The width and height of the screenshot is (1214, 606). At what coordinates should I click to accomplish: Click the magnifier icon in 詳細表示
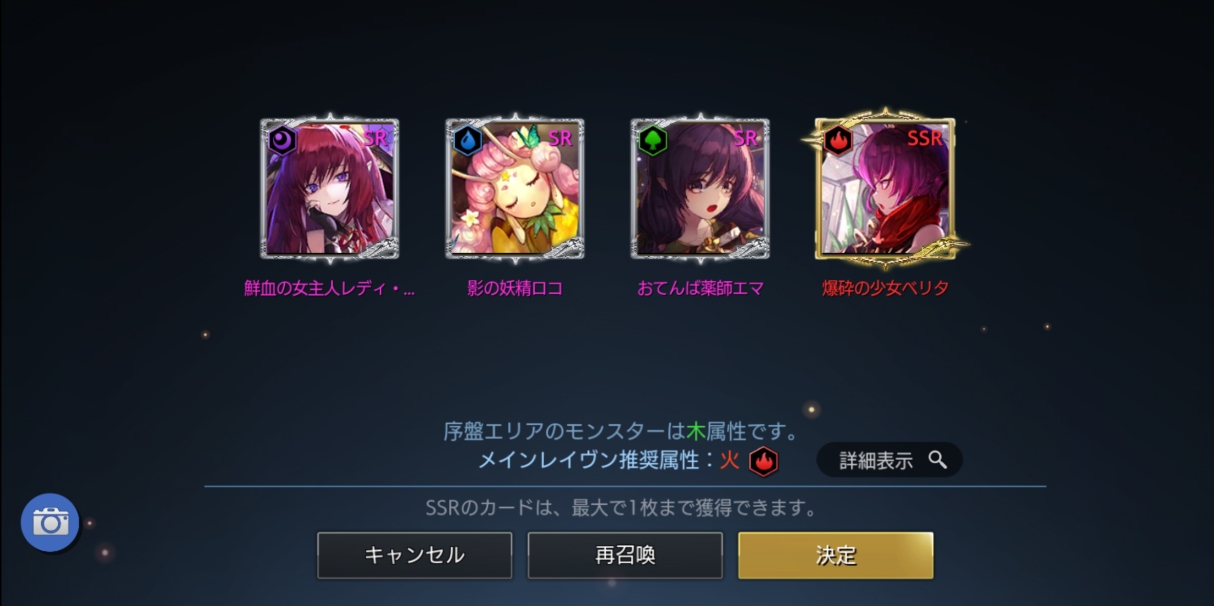tap(937, 460)
